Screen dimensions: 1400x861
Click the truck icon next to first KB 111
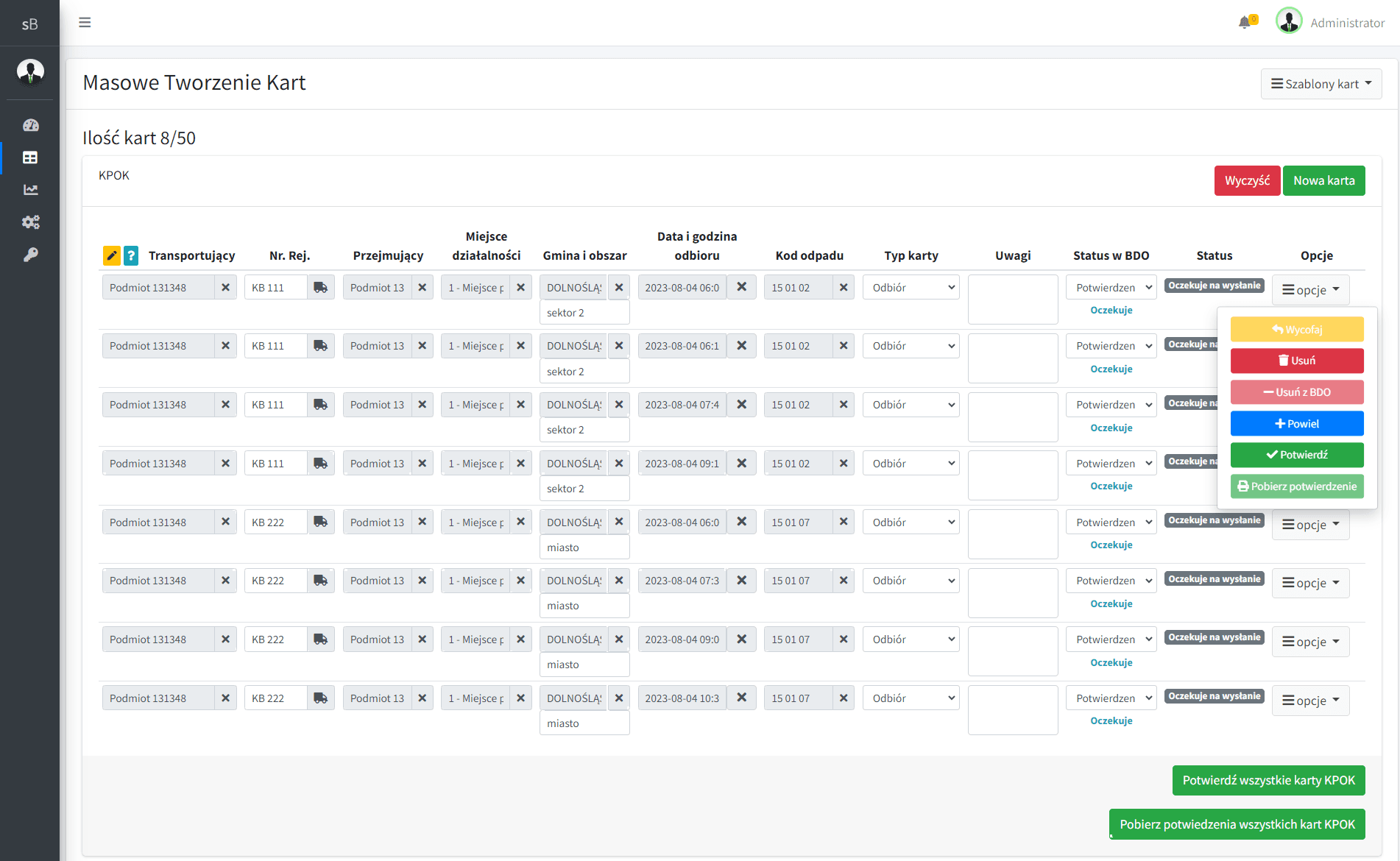click(x=321, y=288)
